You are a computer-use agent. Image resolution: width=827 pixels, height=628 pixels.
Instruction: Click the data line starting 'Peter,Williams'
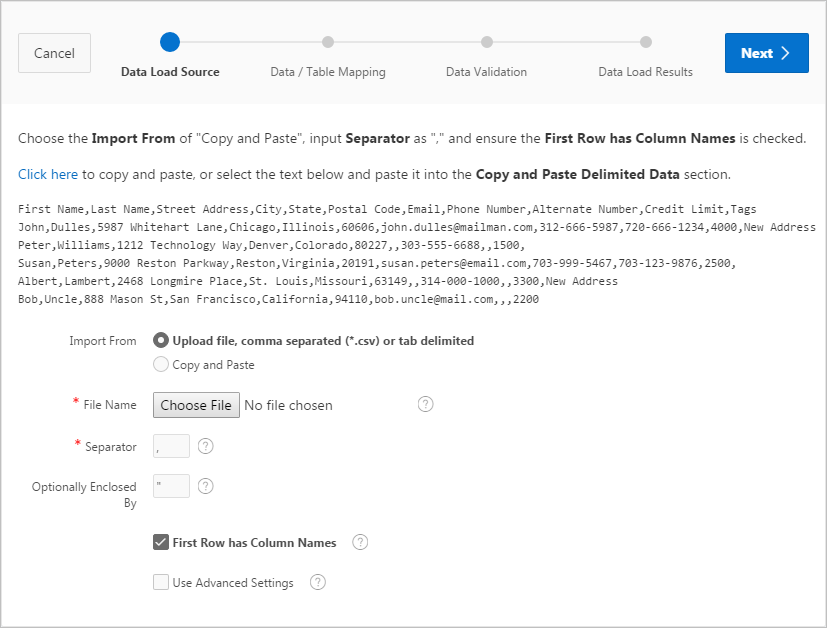272,245
